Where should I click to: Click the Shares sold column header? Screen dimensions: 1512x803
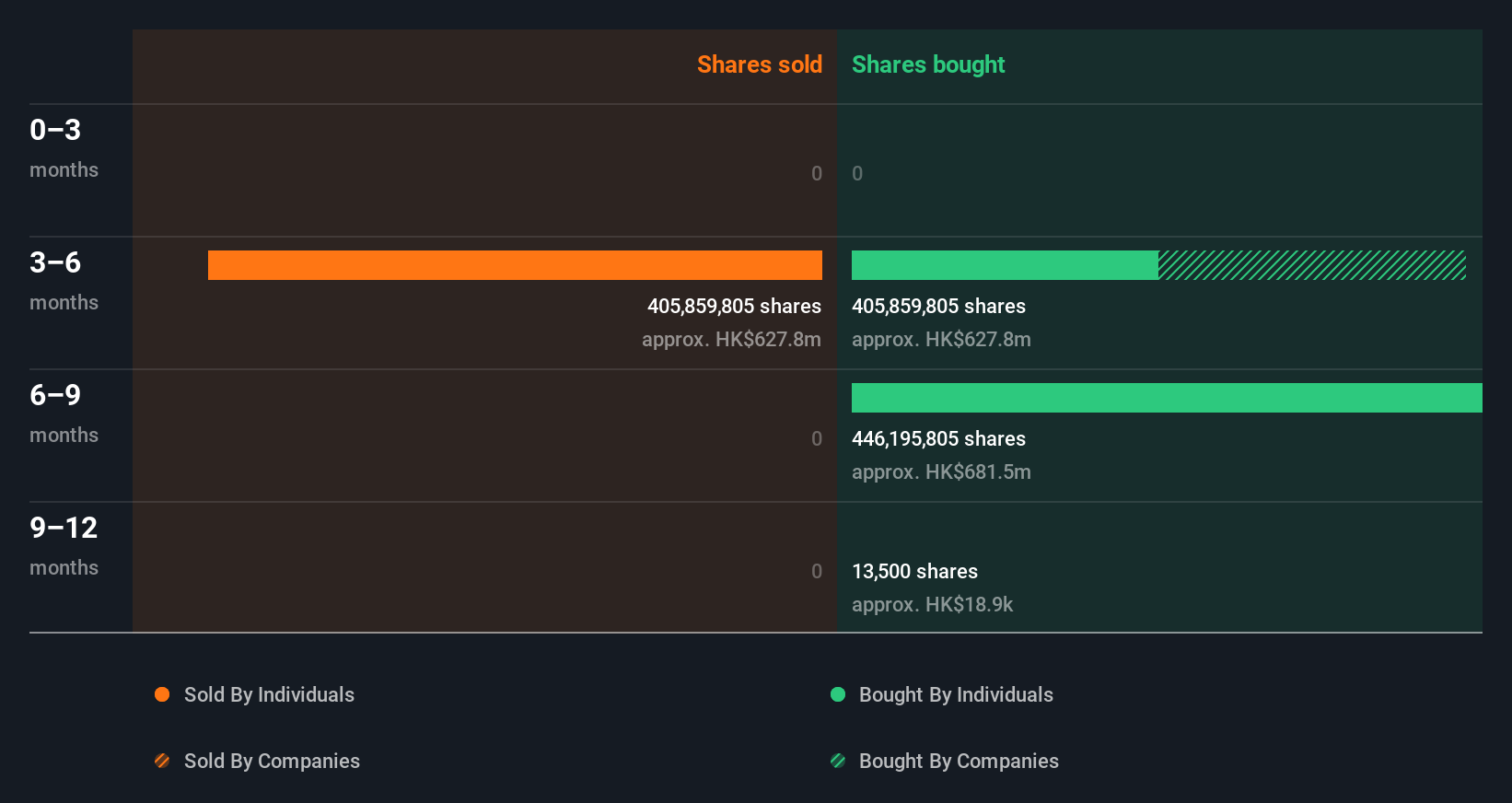click(760, 64)
